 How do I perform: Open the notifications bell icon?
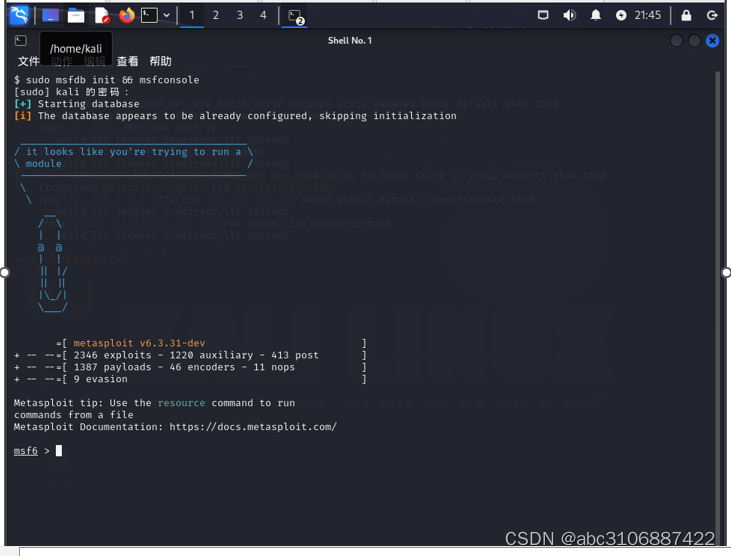click(x=595, y=15)
